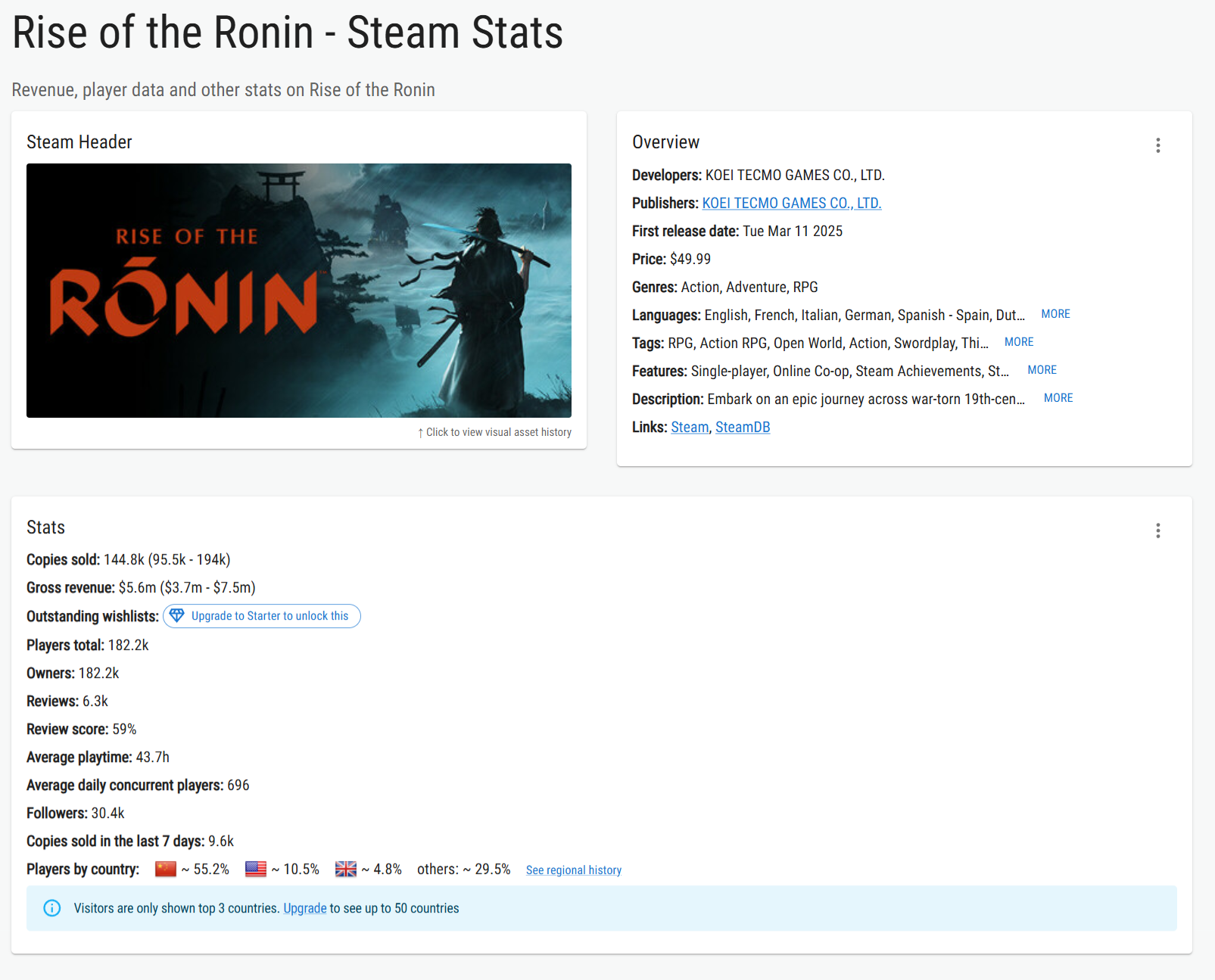Expand Features list with MORE
The width and height of the screenshot is (1215, 980).
click(1042, 370)
